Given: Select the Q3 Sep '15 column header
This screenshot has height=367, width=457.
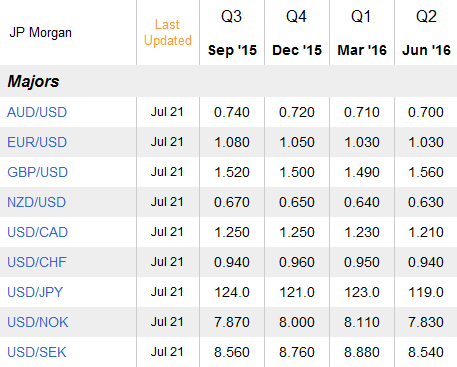Looking at the screenshot, I should (x=232, y=33).
